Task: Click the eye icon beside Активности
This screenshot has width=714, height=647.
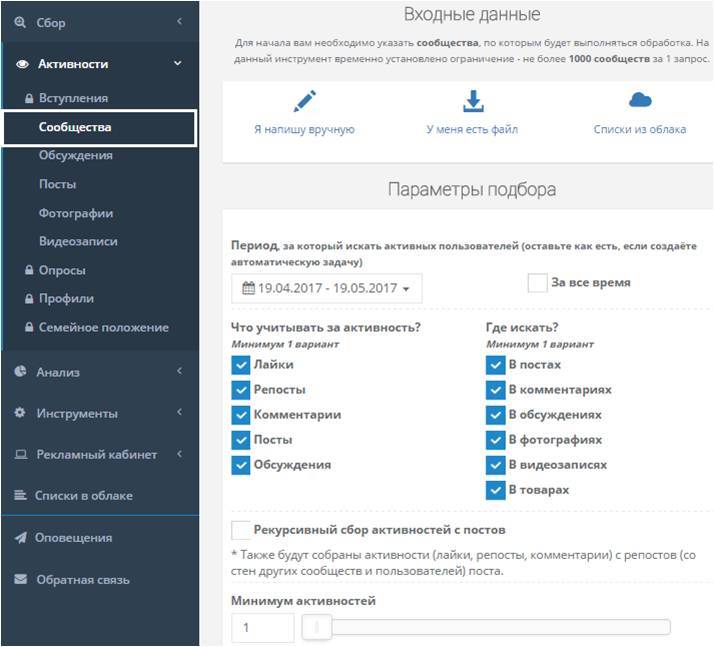Action: click(22, 64)
